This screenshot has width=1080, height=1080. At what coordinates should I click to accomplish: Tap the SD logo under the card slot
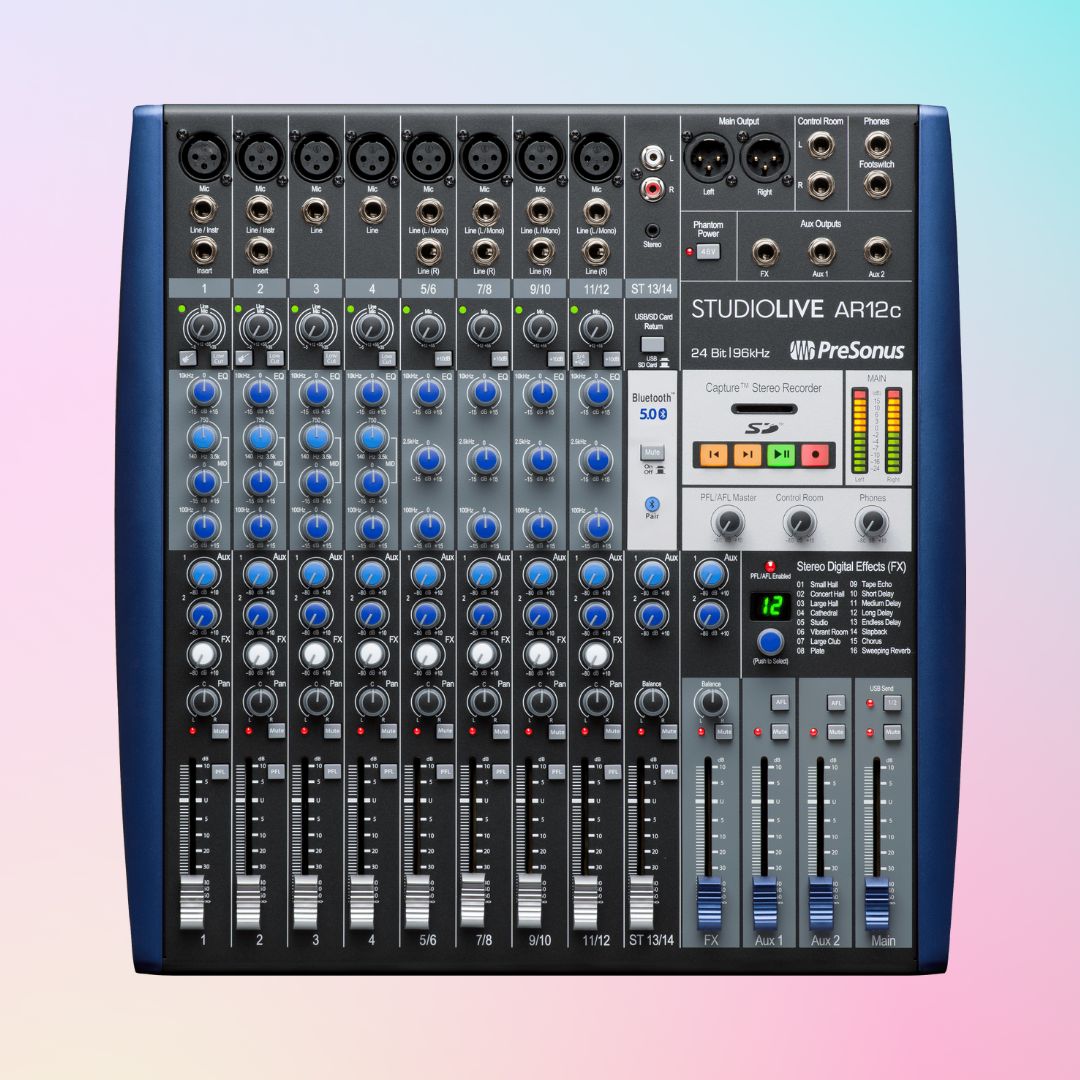(x=763, y=428)
